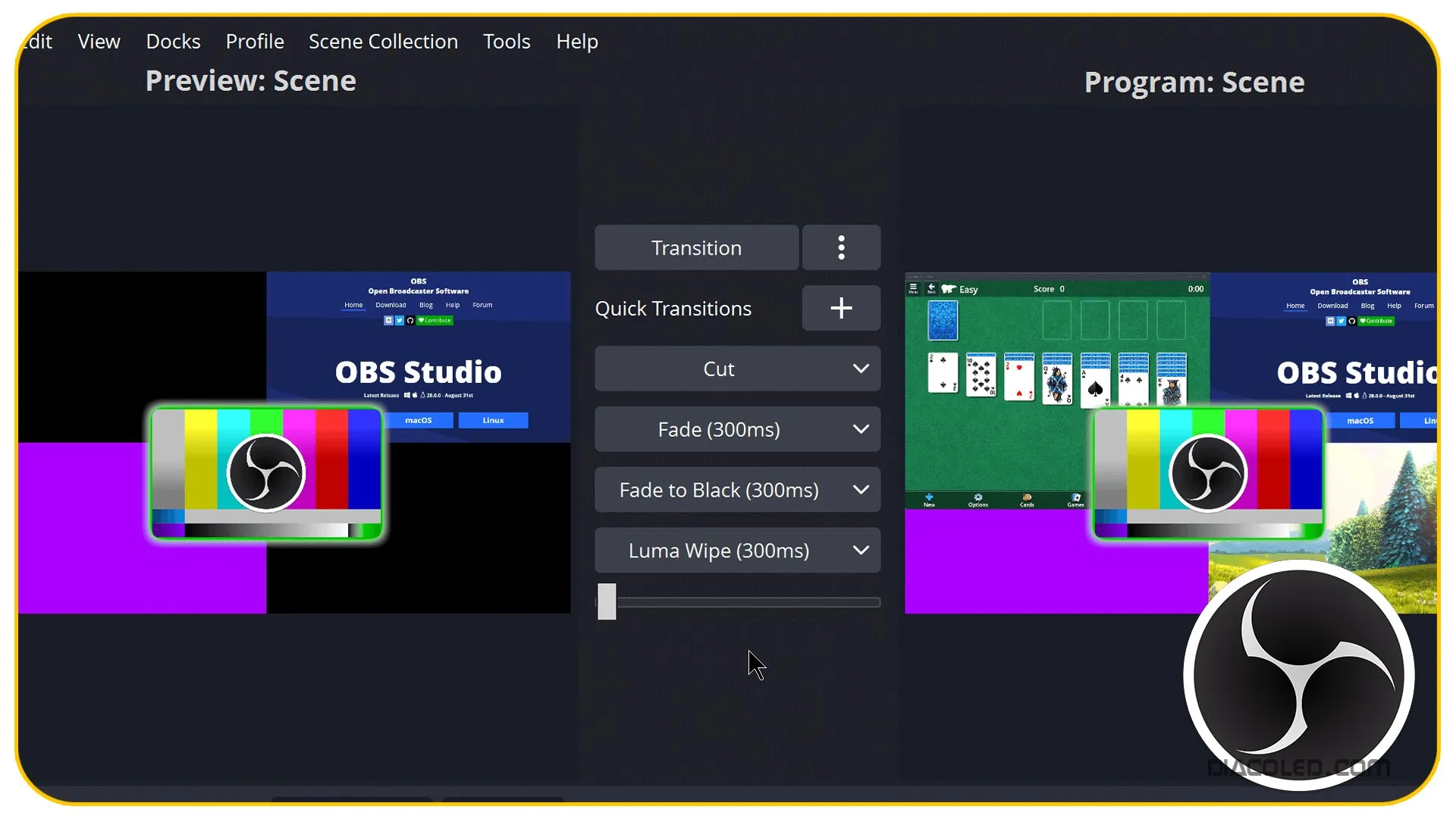Image resolution: width=1456 pixels, height=819 pixels.
Task: Click the OBS logo on Preview color bars
Action: click(266, 474)
